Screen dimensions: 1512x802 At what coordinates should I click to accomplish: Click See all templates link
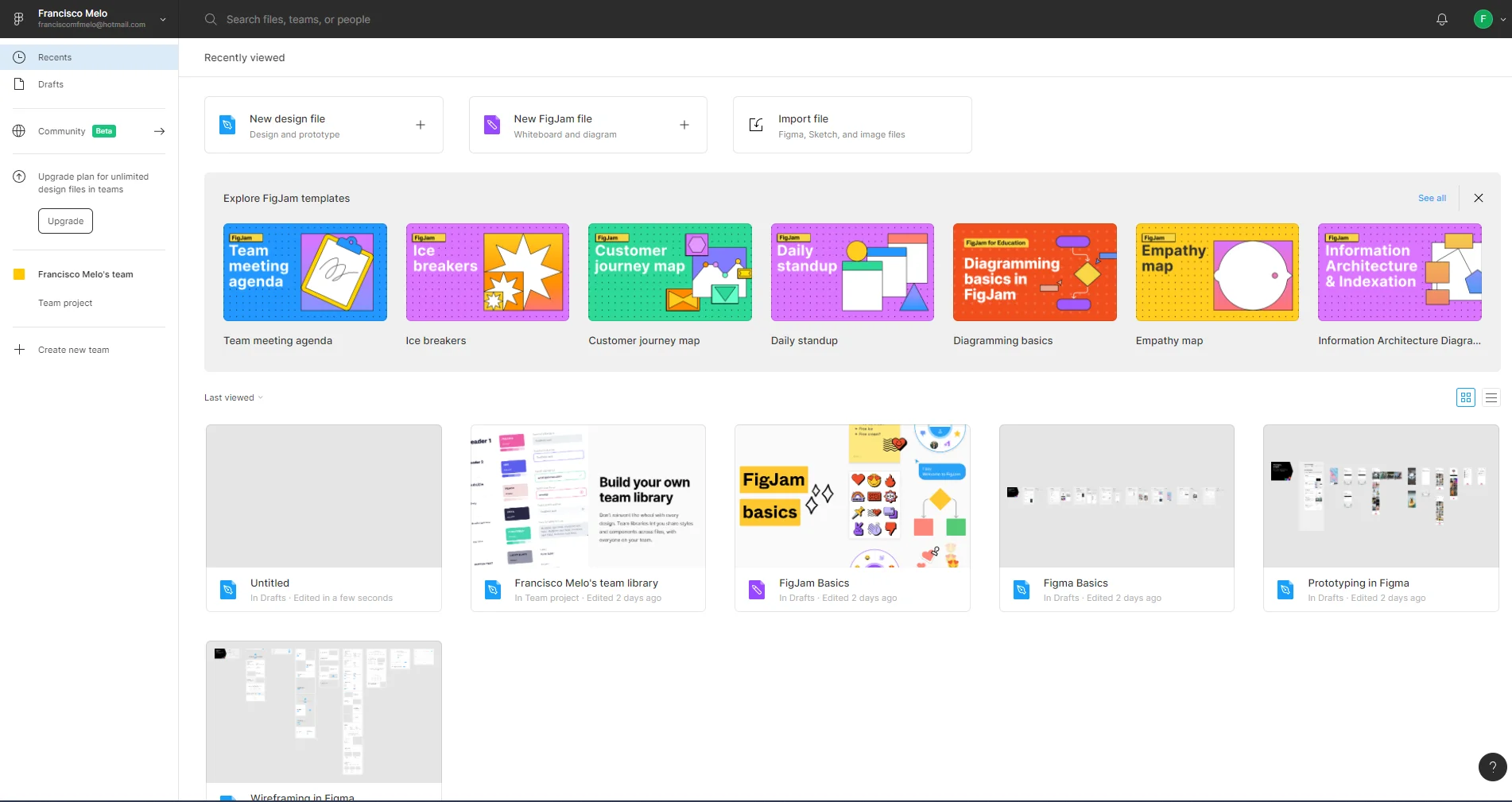pyautogui.click(x=1432, y=198)
